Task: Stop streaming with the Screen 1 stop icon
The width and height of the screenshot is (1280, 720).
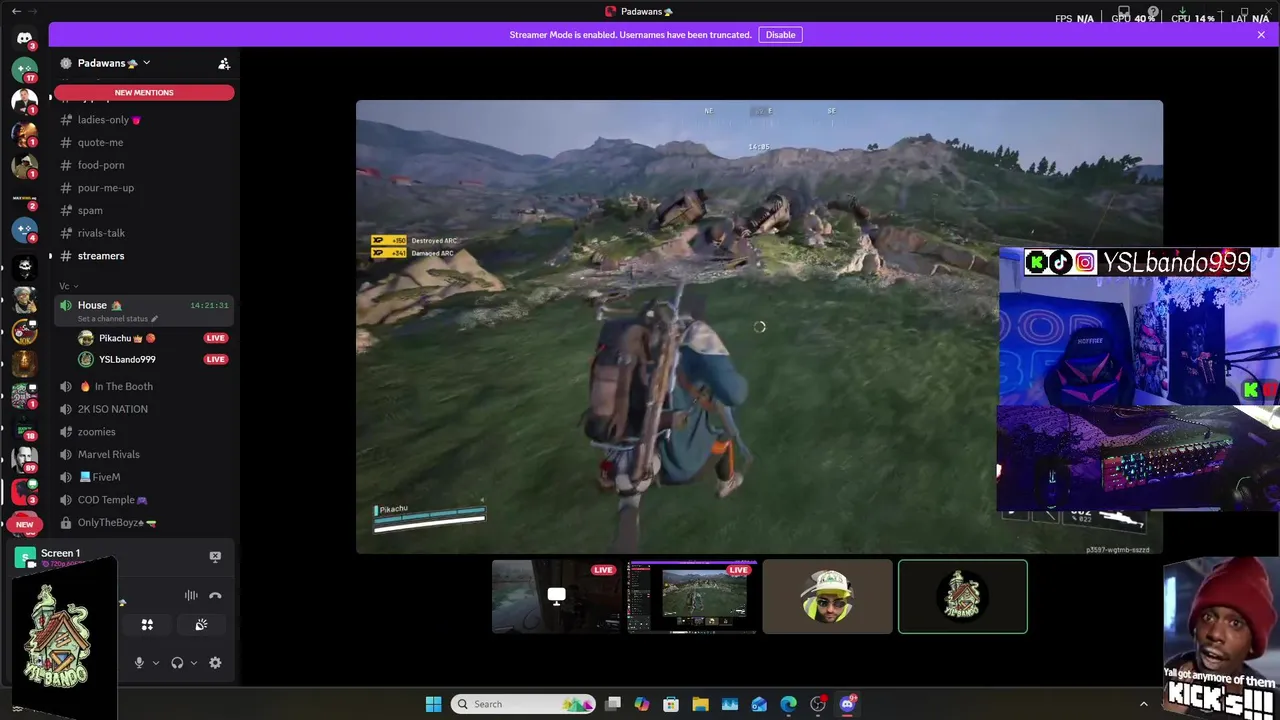Action: (x=215, y=557)
